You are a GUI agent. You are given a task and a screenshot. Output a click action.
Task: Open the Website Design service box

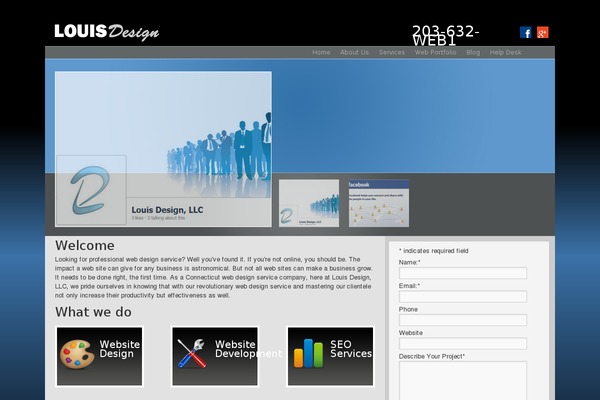pos(99,356)
